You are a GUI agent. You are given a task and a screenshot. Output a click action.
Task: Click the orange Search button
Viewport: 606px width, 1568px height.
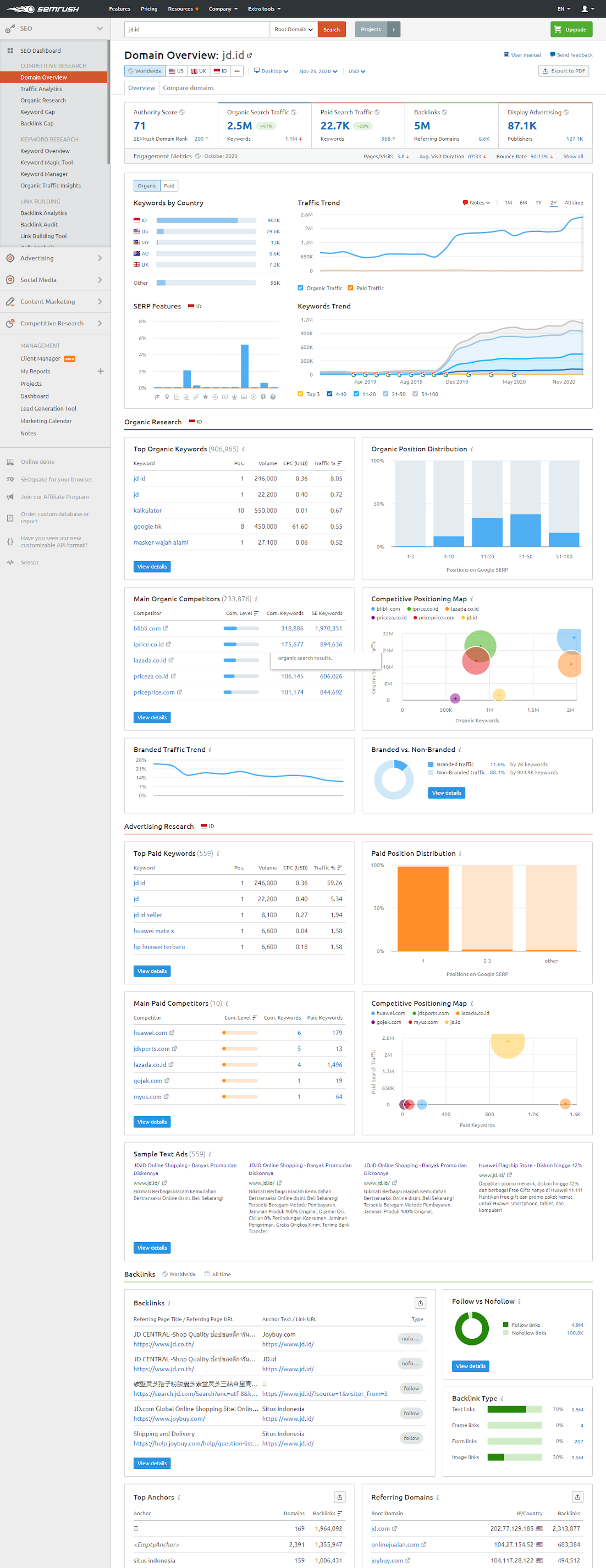coord(332,29)
